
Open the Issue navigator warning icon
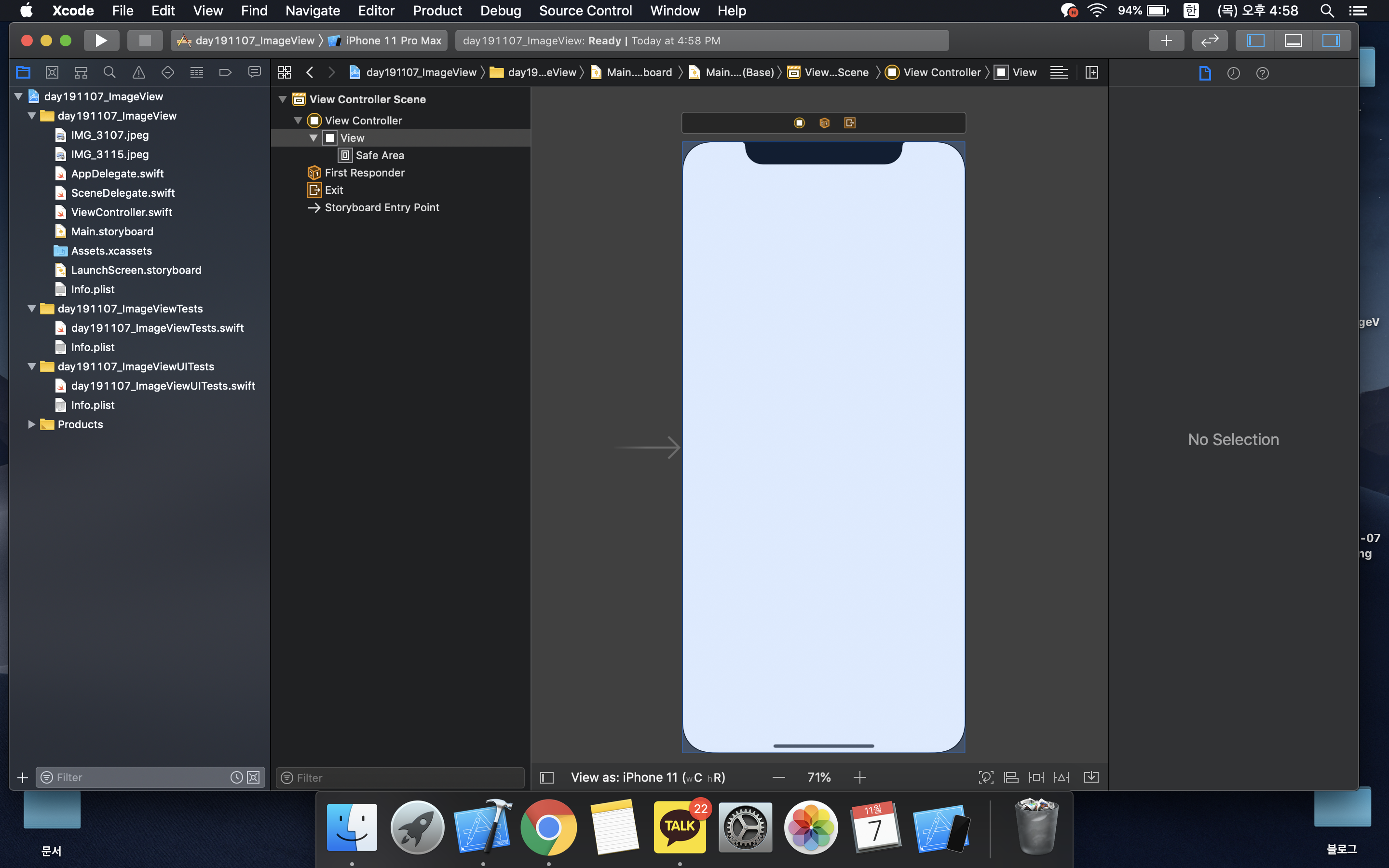click(138, 72)
